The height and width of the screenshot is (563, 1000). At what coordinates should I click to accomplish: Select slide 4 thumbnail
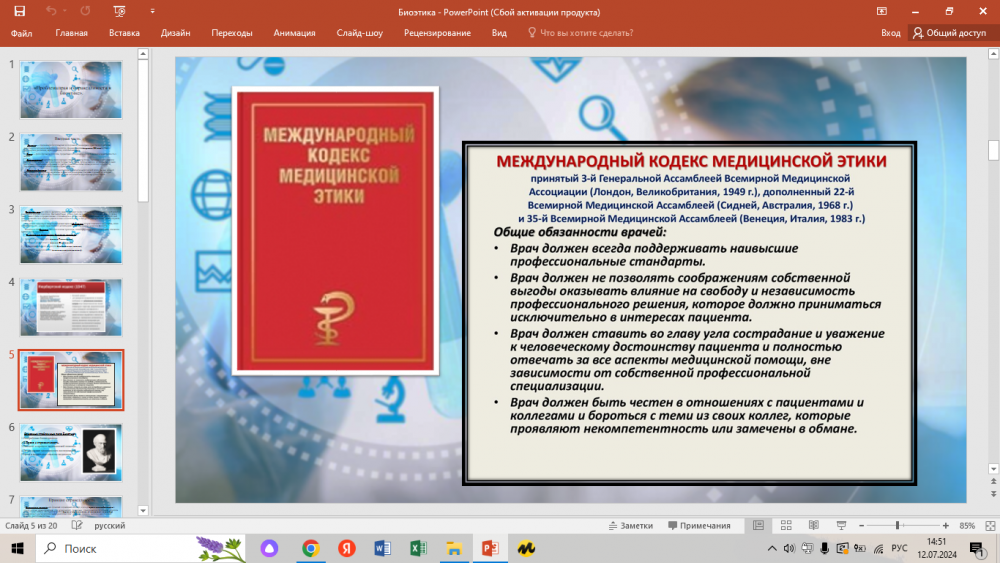[71, 307]
